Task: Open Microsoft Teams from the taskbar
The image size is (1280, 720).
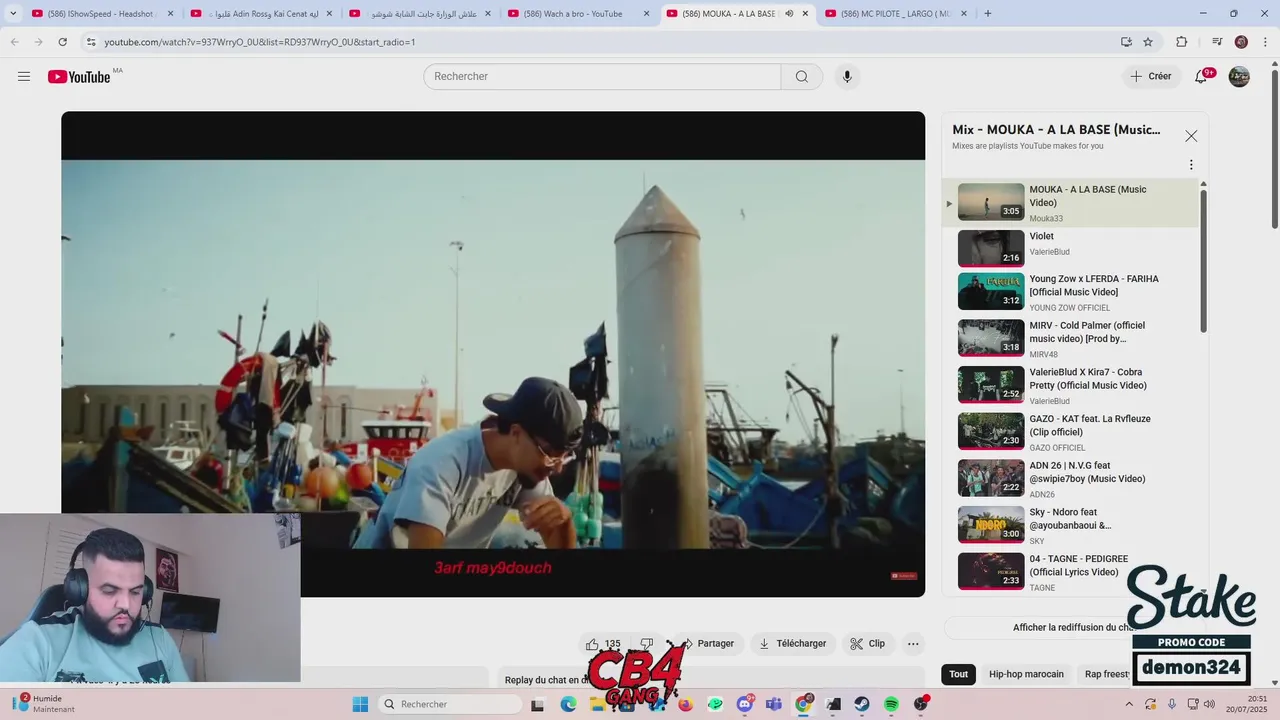Action: click(773, 704)
